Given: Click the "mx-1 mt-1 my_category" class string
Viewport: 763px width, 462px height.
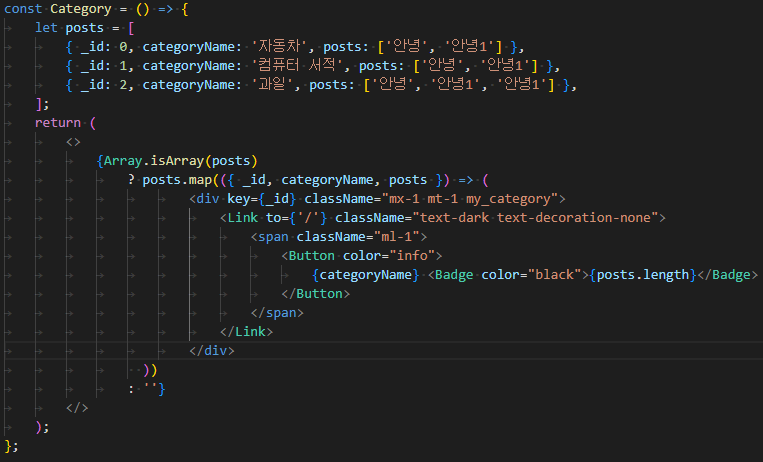Looking at the screenshot, I should pyautogui.click(x=470, y=199).
